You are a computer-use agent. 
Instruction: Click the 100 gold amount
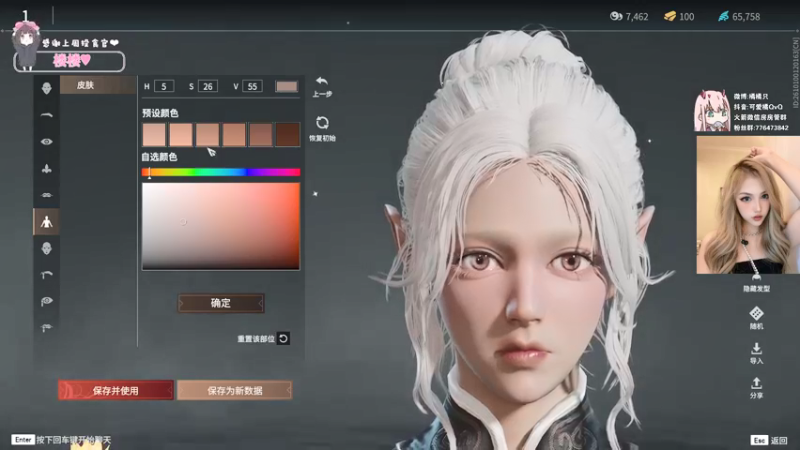click(x=687, y=17)
